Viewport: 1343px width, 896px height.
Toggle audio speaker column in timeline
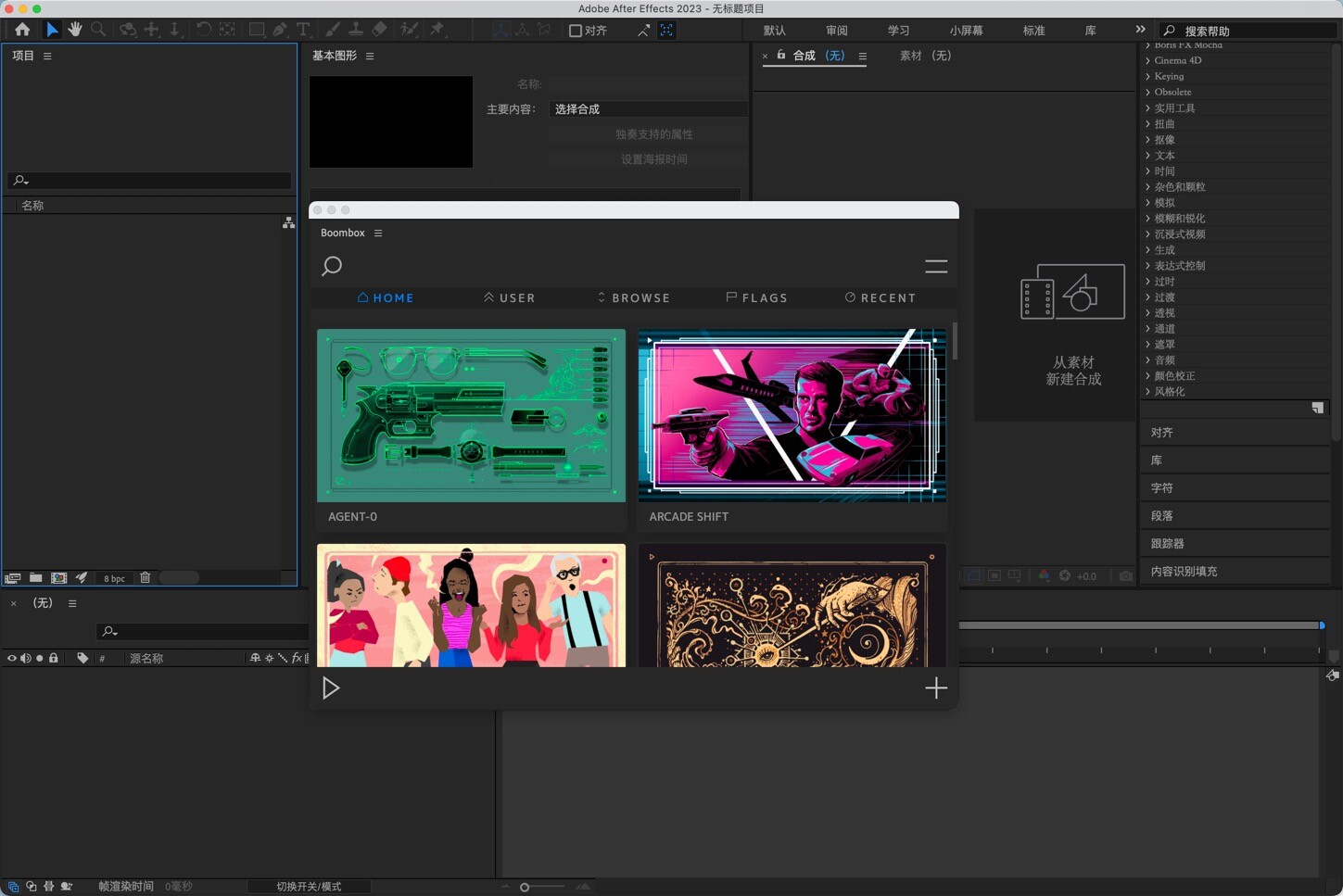coord(25,658)
